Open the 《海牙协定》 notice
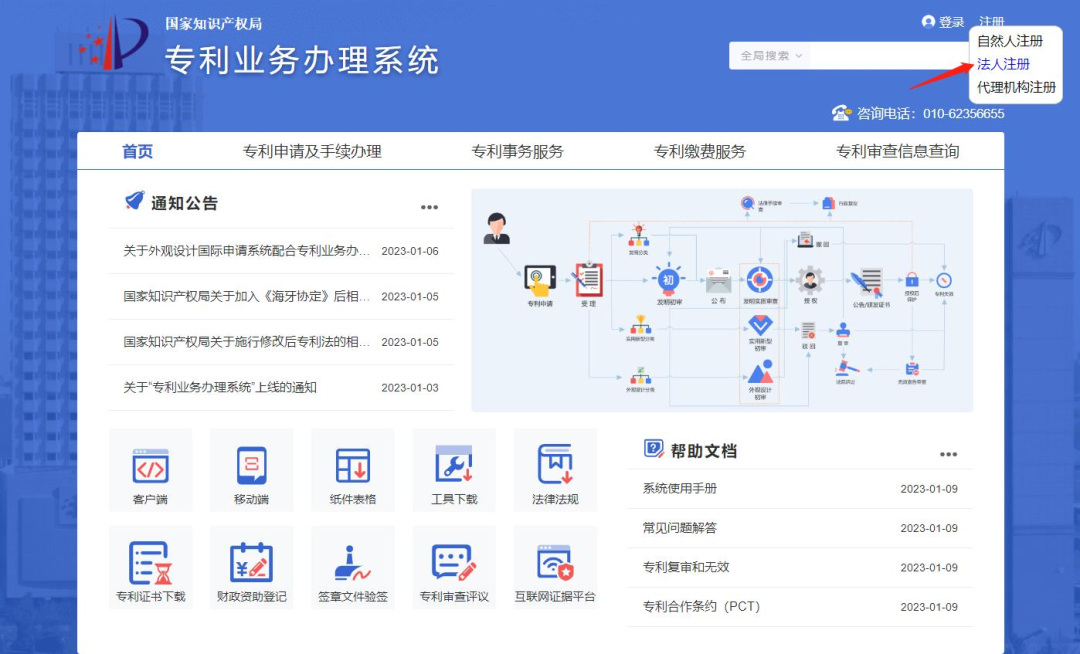This screenshot has height=654, width=1080. click(247, 296)
